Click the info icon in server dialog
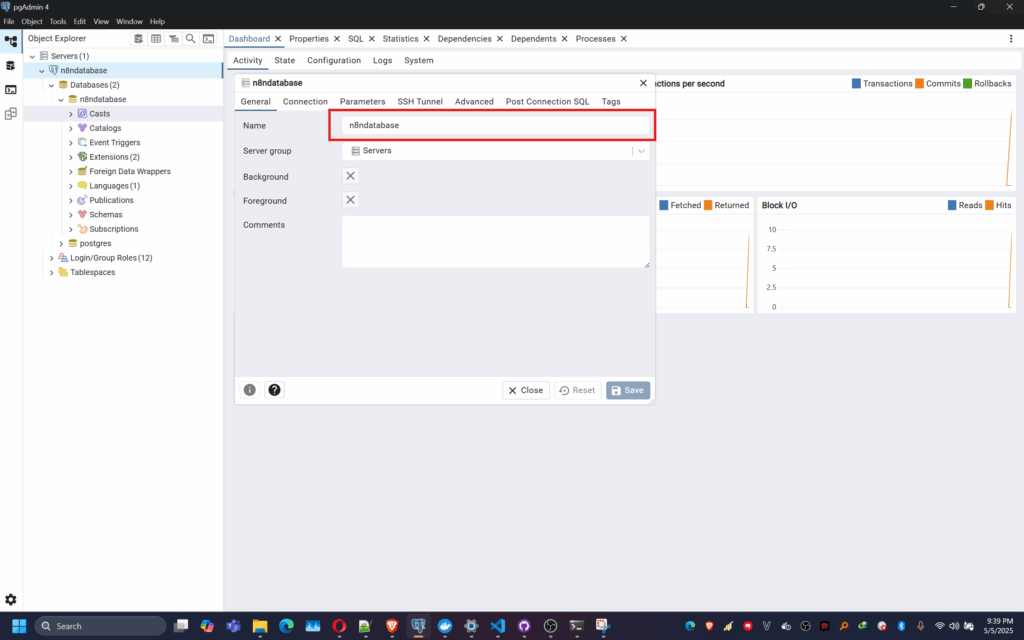 (249, 390)
